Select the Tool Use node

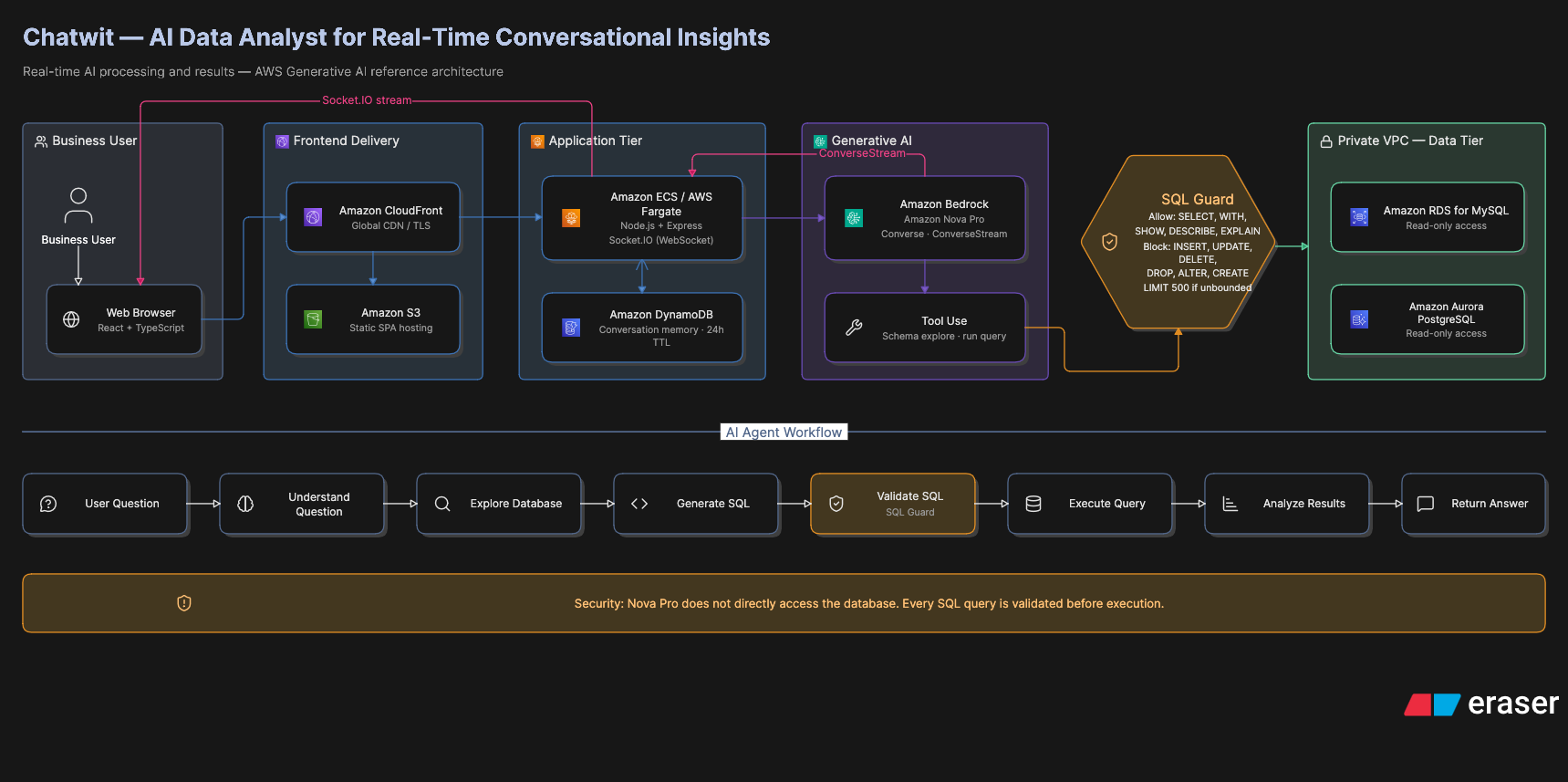click(925, 328)
